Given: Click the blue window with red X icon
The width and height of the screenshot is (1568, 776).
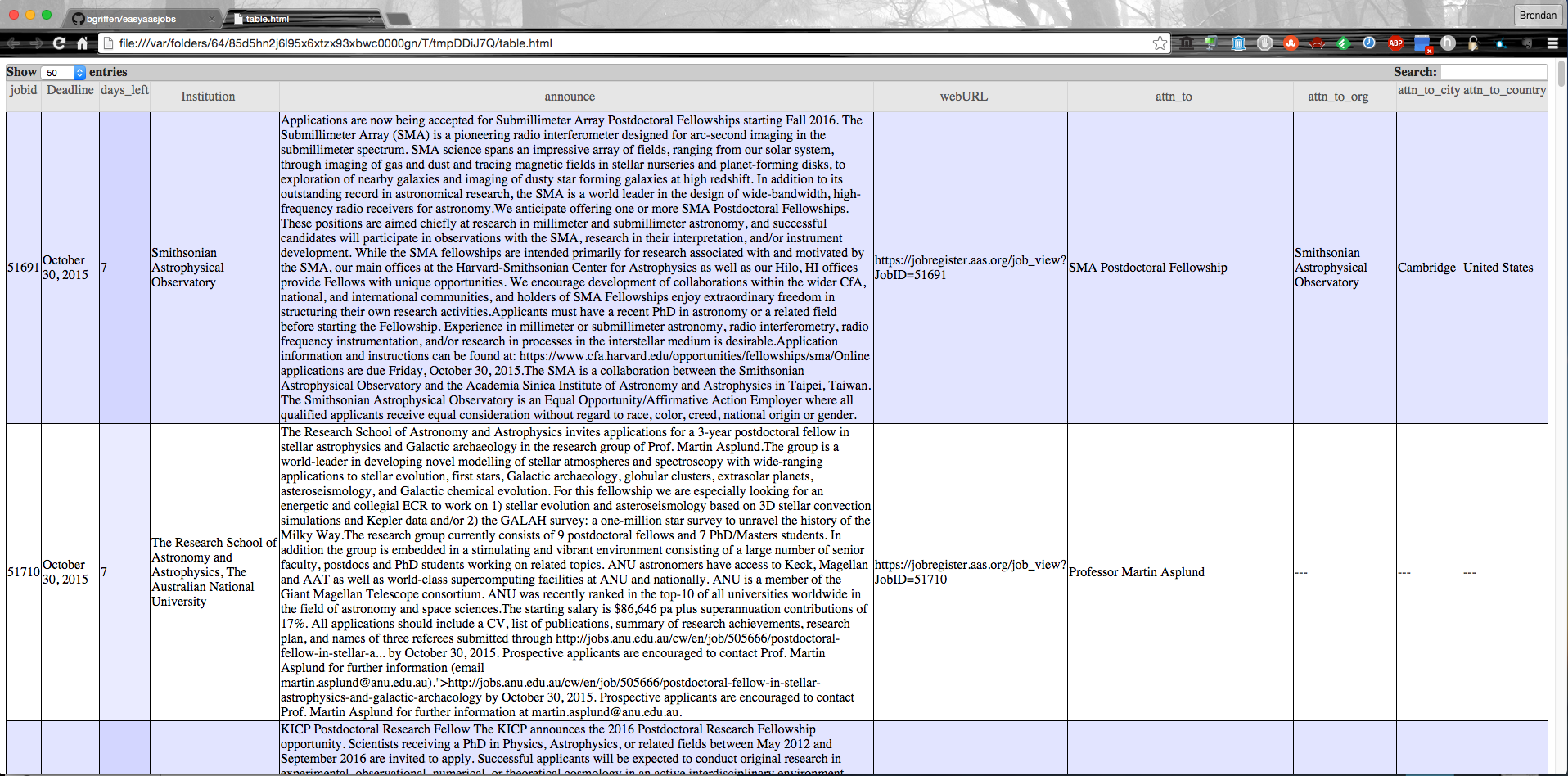Looking at the screenshot, I should 1422,44.
